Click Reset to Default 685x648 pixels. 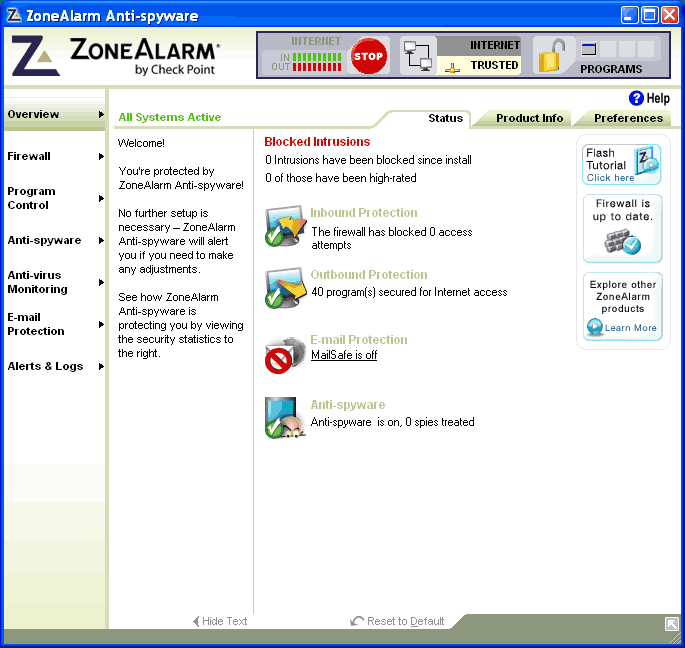click(397, 621)
